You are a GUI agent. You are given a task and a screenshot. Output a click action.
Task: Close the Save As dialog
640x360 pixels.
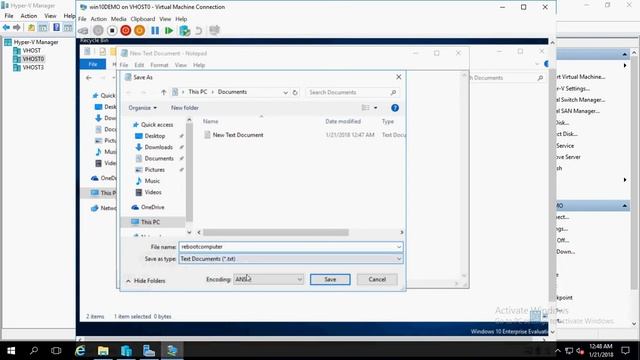click(x=399, y=77)
